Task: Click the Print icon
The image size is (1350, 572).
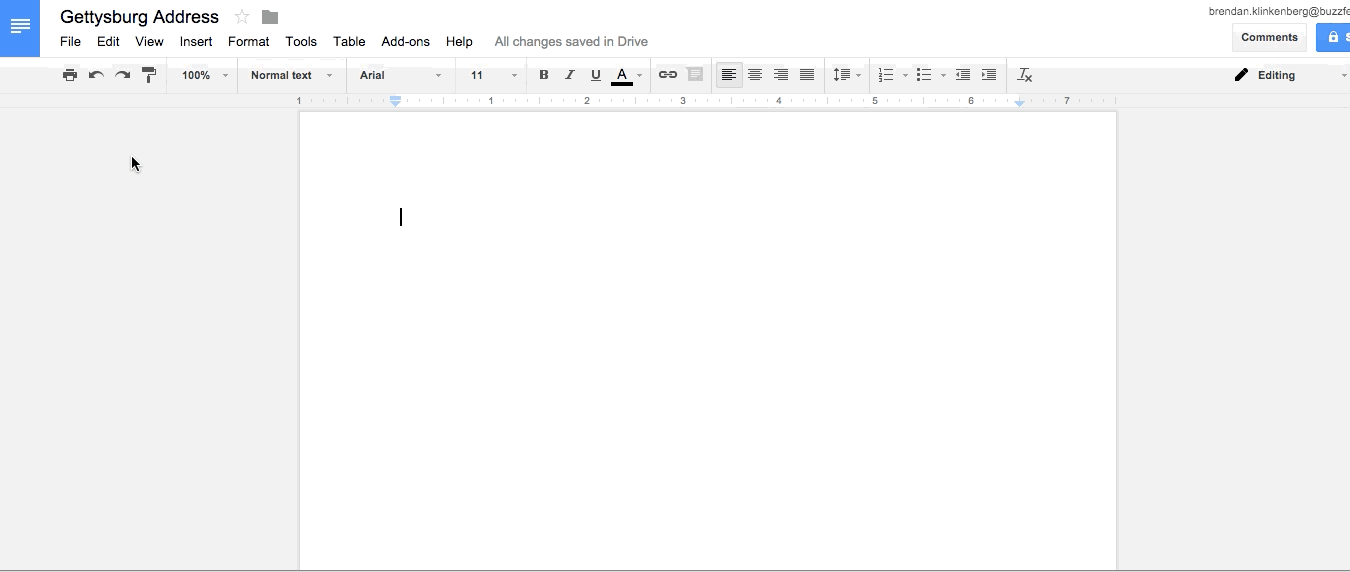Action: click(70, 75)
